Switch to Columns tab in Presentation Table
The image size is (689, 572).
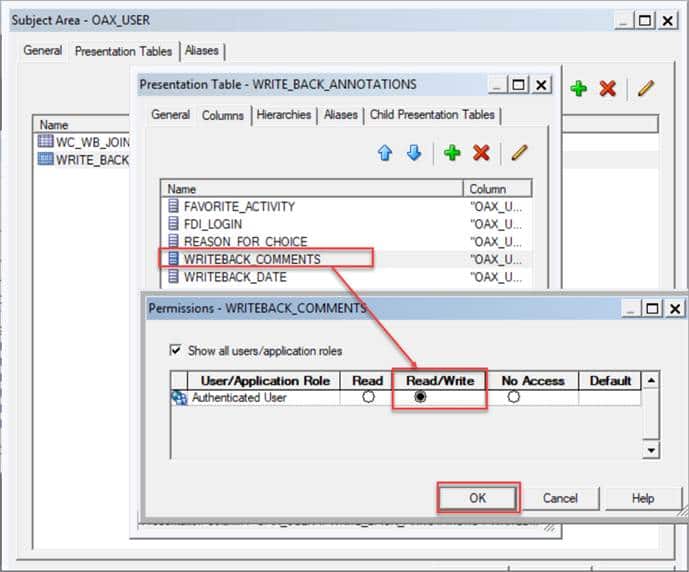(223, 116)
